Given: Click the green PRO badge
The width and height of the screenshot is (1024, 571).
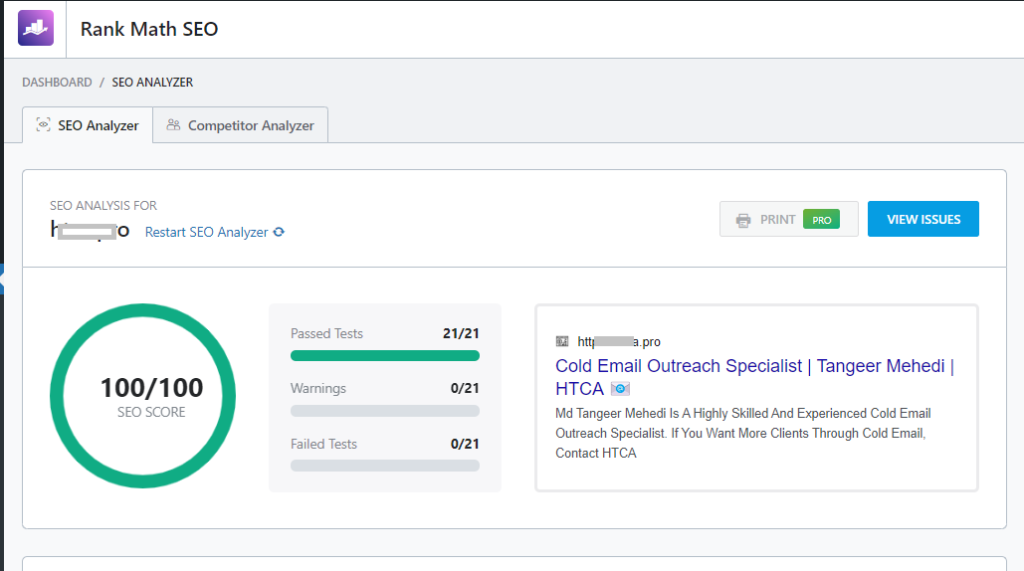Looking at the screenshot, I should click(x=822, y=220).
